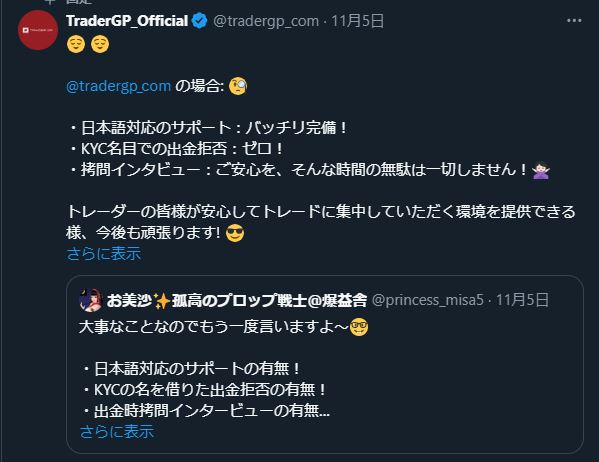Click the monocle face emoji
599x462 pixels.
238,86
